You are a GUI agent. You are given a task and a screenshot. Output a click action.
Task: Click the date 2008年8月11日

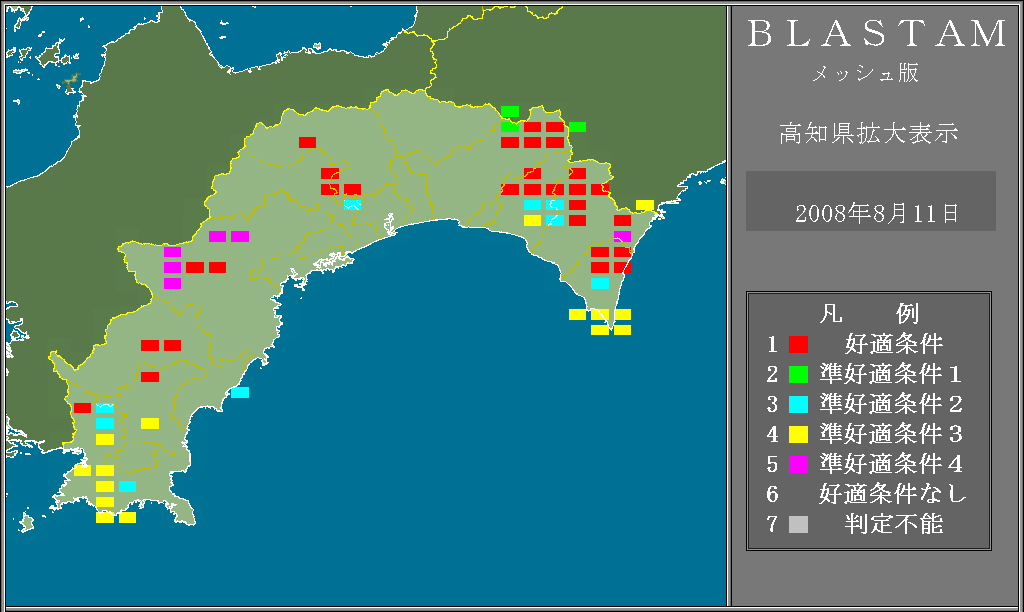(877, 214)
